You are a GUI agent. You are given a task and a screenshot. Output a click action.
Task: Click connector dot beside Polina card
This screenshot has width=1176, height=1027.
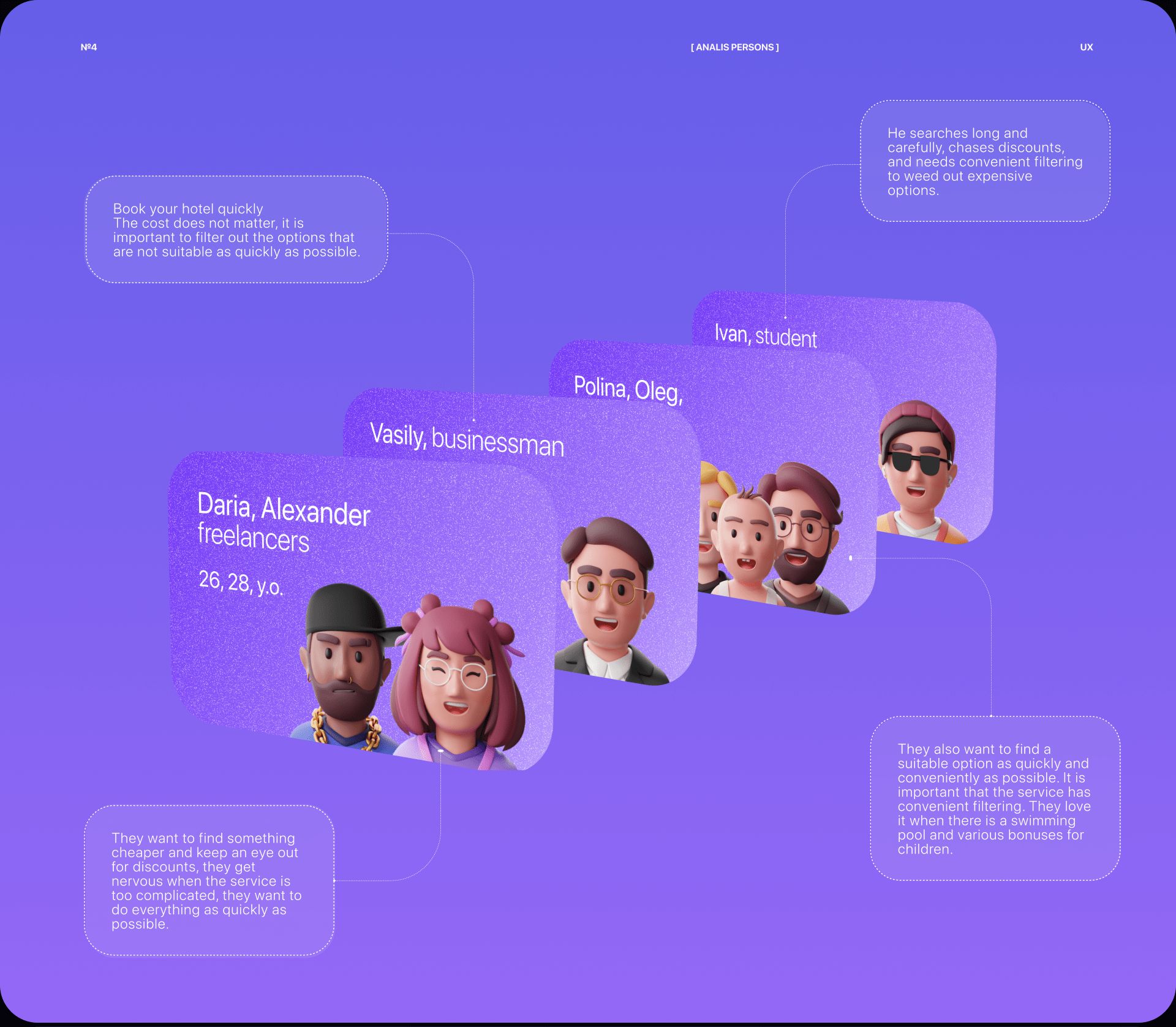tap(850, 558)
